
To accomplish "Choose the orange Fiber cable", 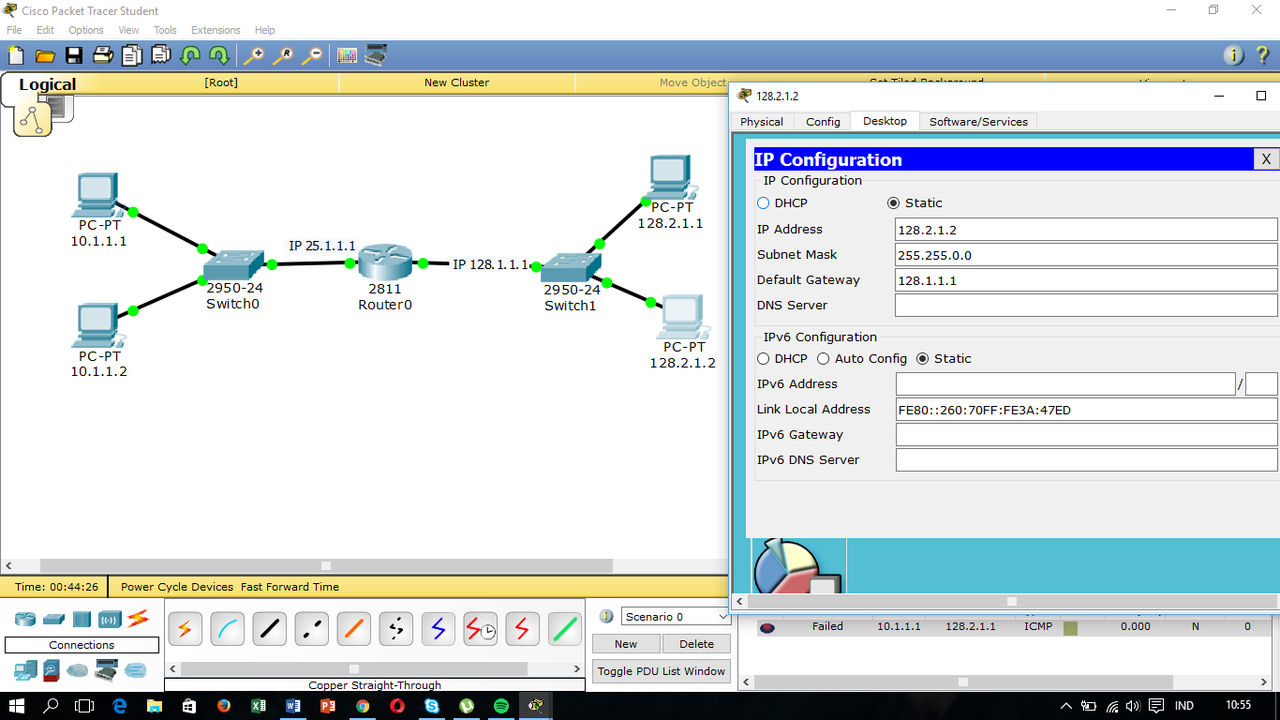I will [x=353, y=629].
